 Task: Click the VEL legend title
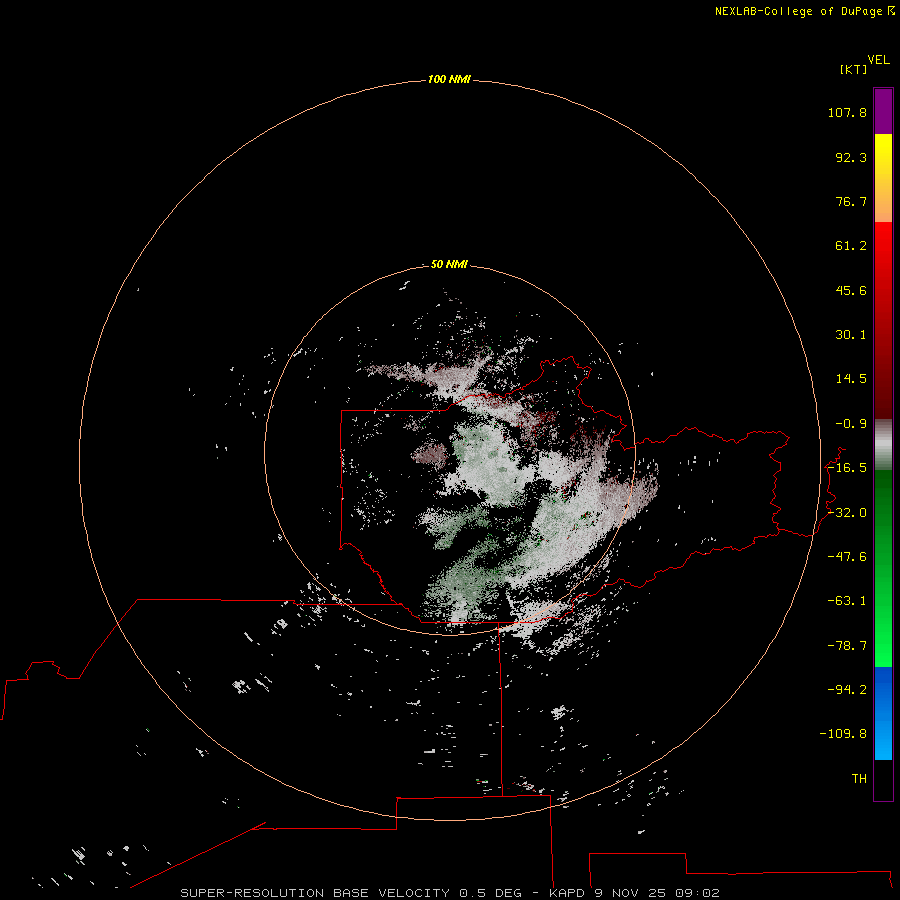point(878,60)
